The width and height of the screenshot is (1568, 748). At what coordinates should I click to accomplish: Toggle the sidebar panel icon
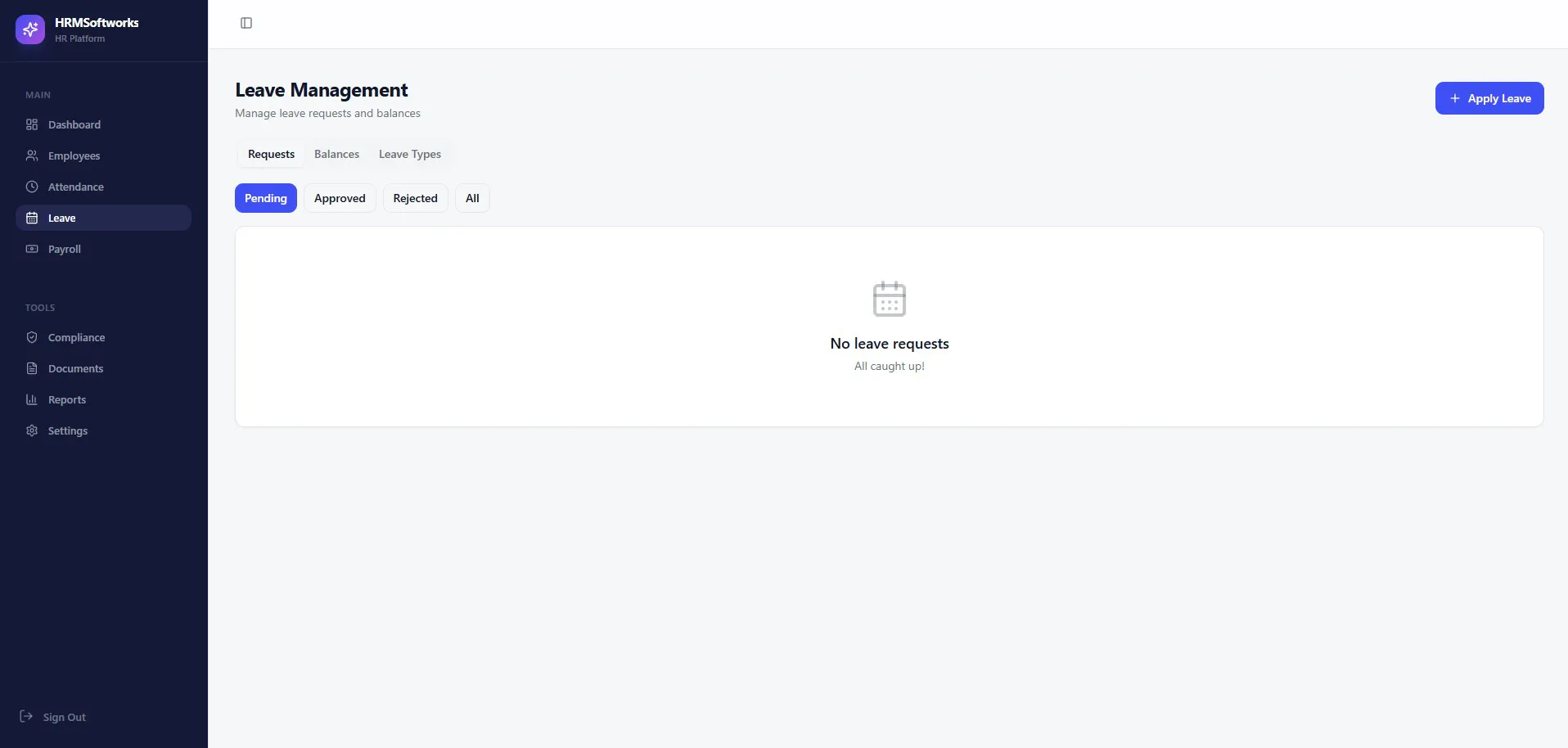coord(246,23)
